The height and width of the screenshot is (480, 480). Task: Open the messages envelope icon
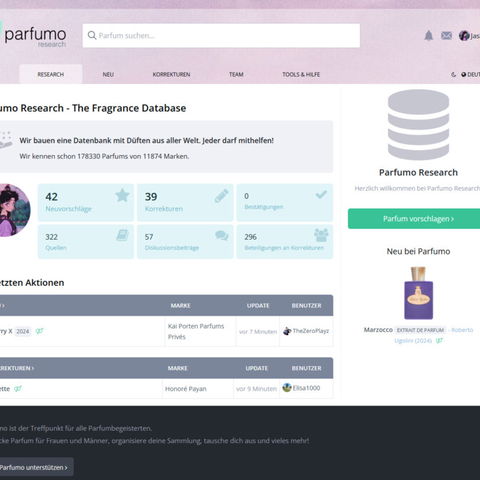tap(446, 35)
